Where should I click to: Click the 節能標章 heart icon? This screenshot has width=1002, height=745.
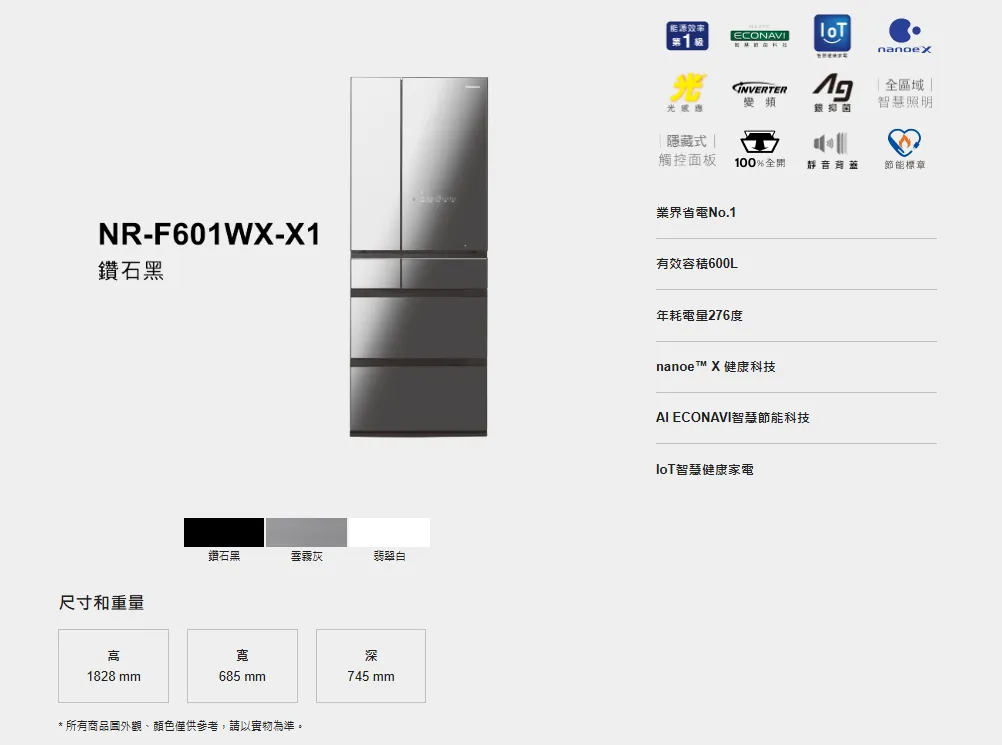[905, 150]
